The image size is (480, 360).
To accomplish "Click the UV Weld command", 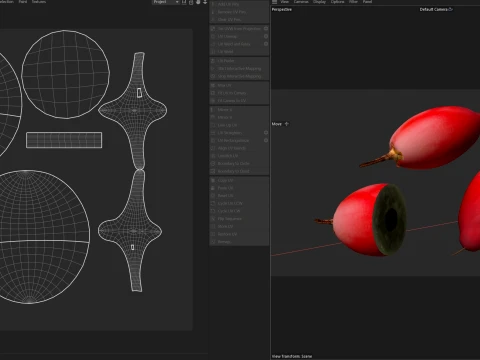I will 239,52.
